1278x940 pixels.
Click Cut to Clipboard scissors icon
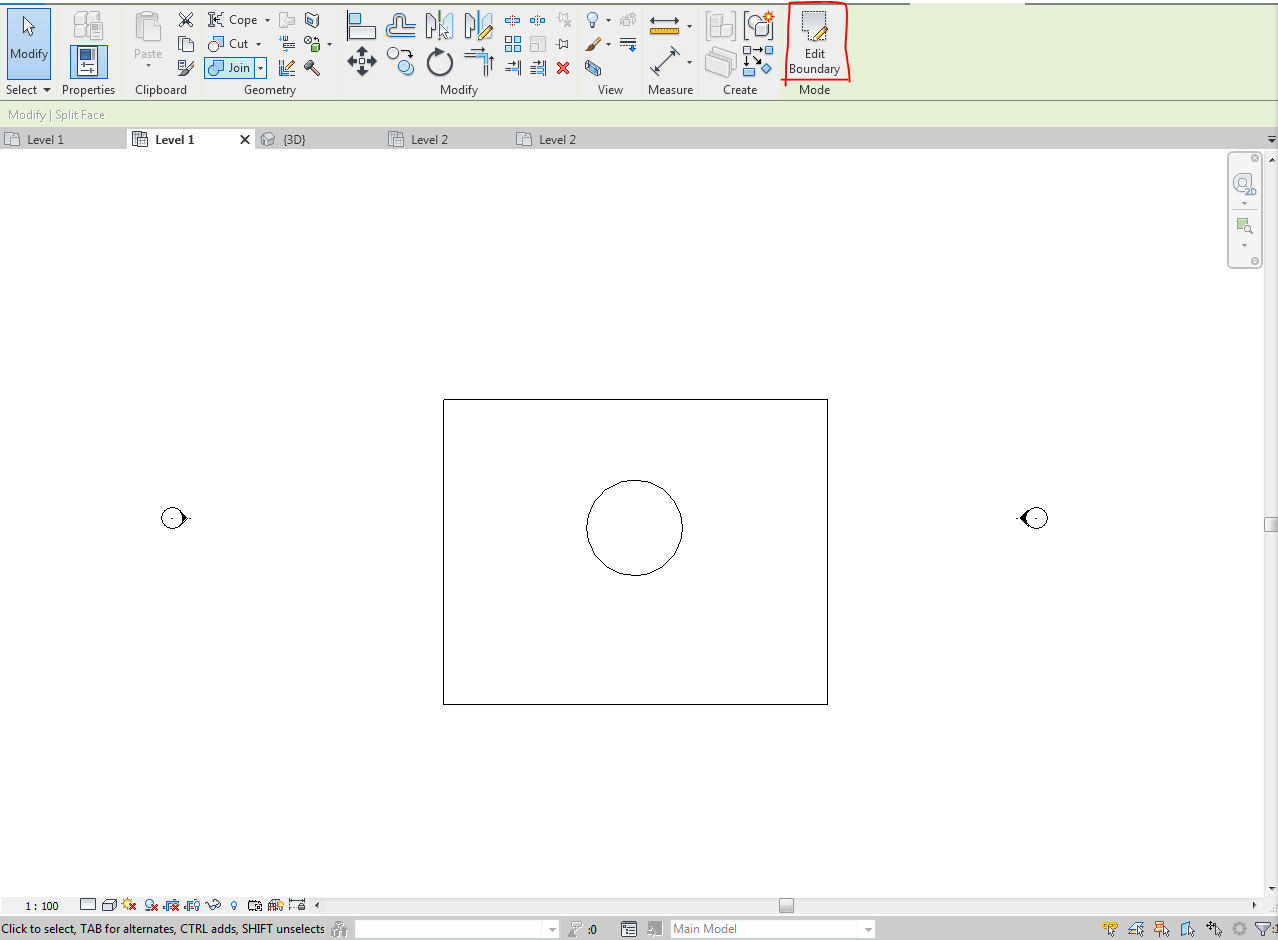point(186,20)
